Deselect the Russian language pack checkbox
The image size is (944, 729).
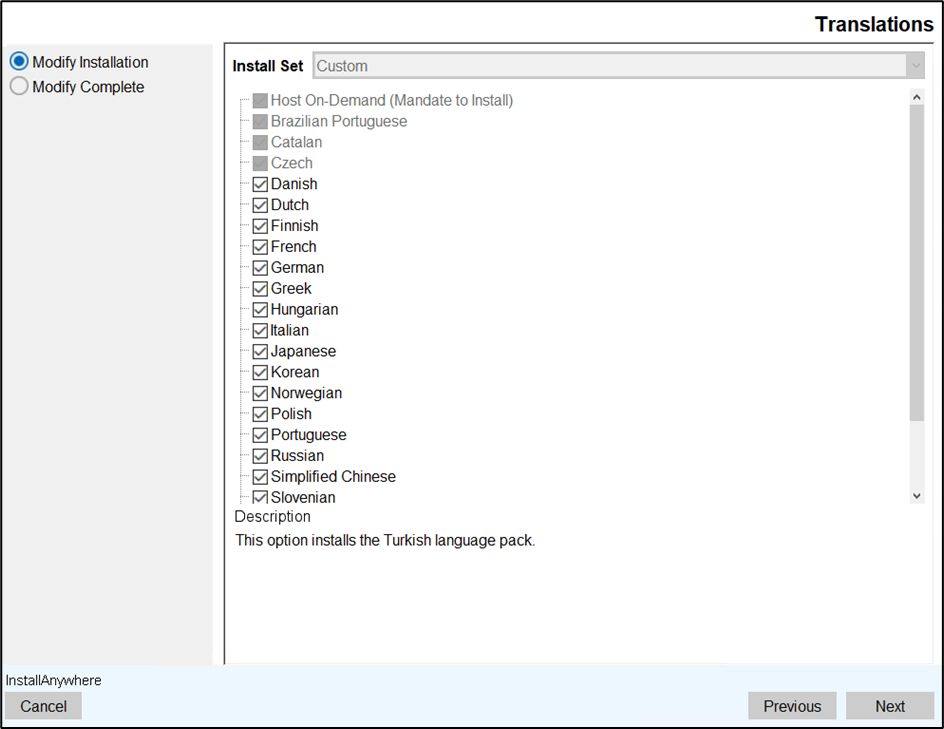point(260,456)
